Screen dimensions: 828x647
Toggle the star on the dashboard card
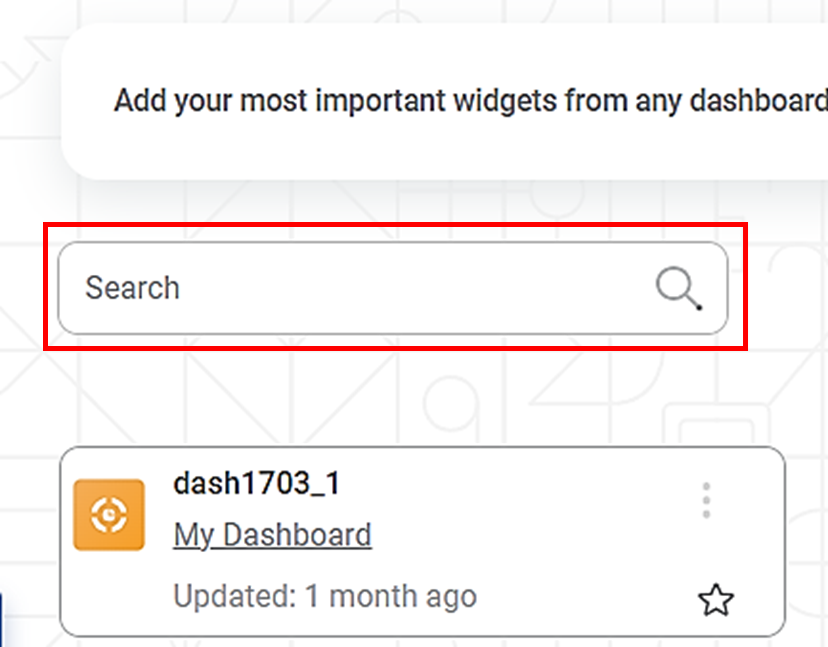[715, 600]
